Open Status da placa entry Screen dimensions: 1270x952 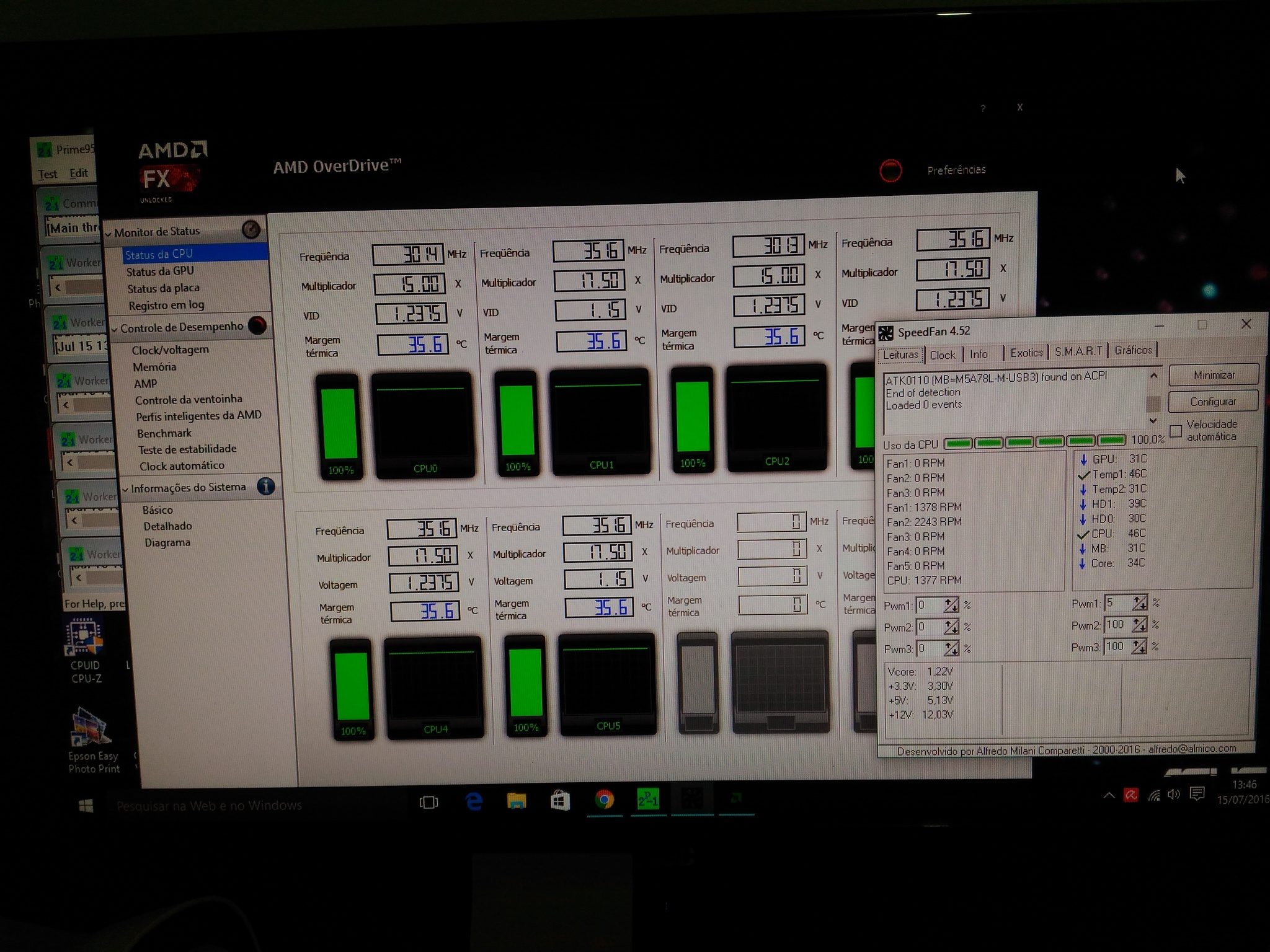pos(163,288)
